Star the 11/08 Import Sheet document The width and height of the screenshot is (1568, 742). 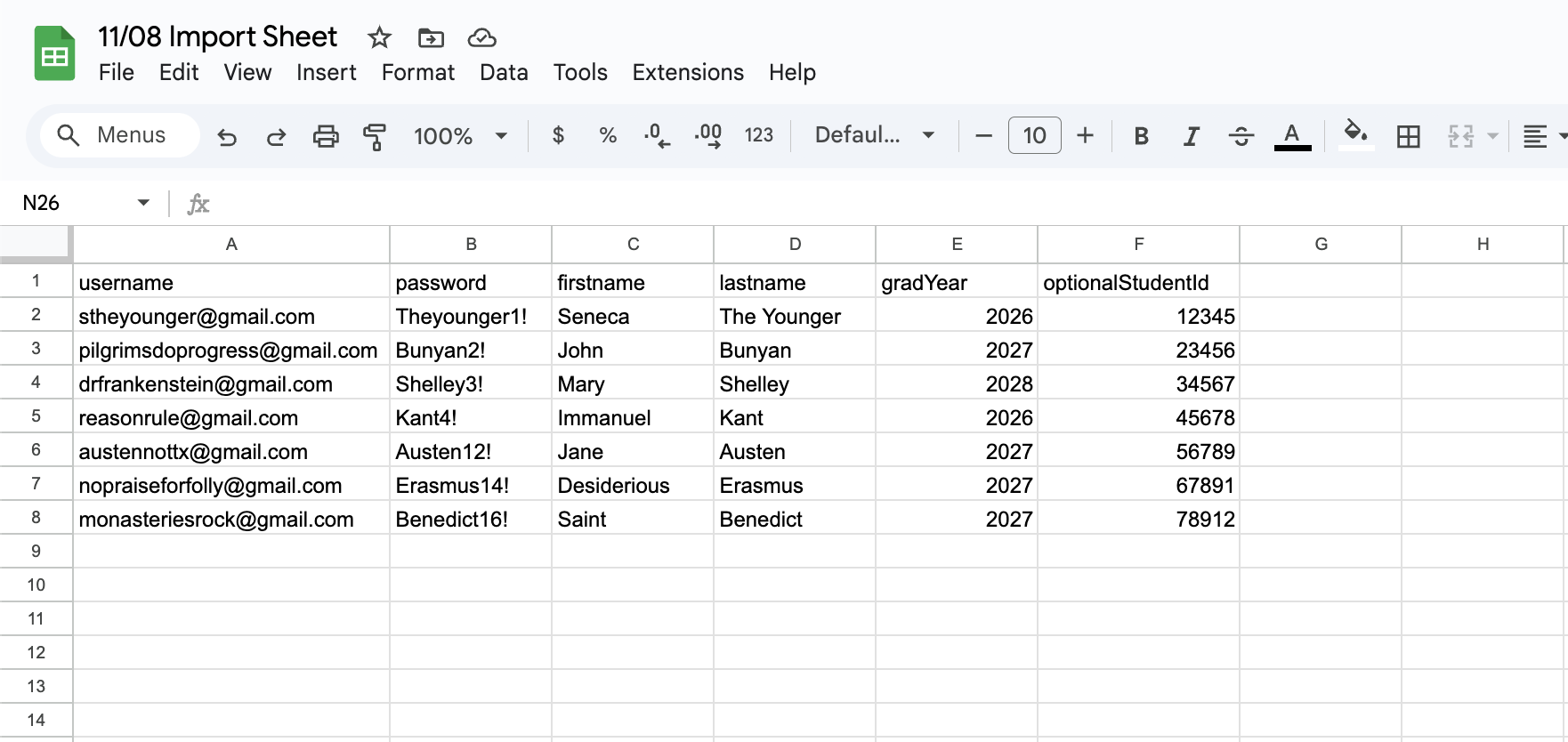[379, 37]
